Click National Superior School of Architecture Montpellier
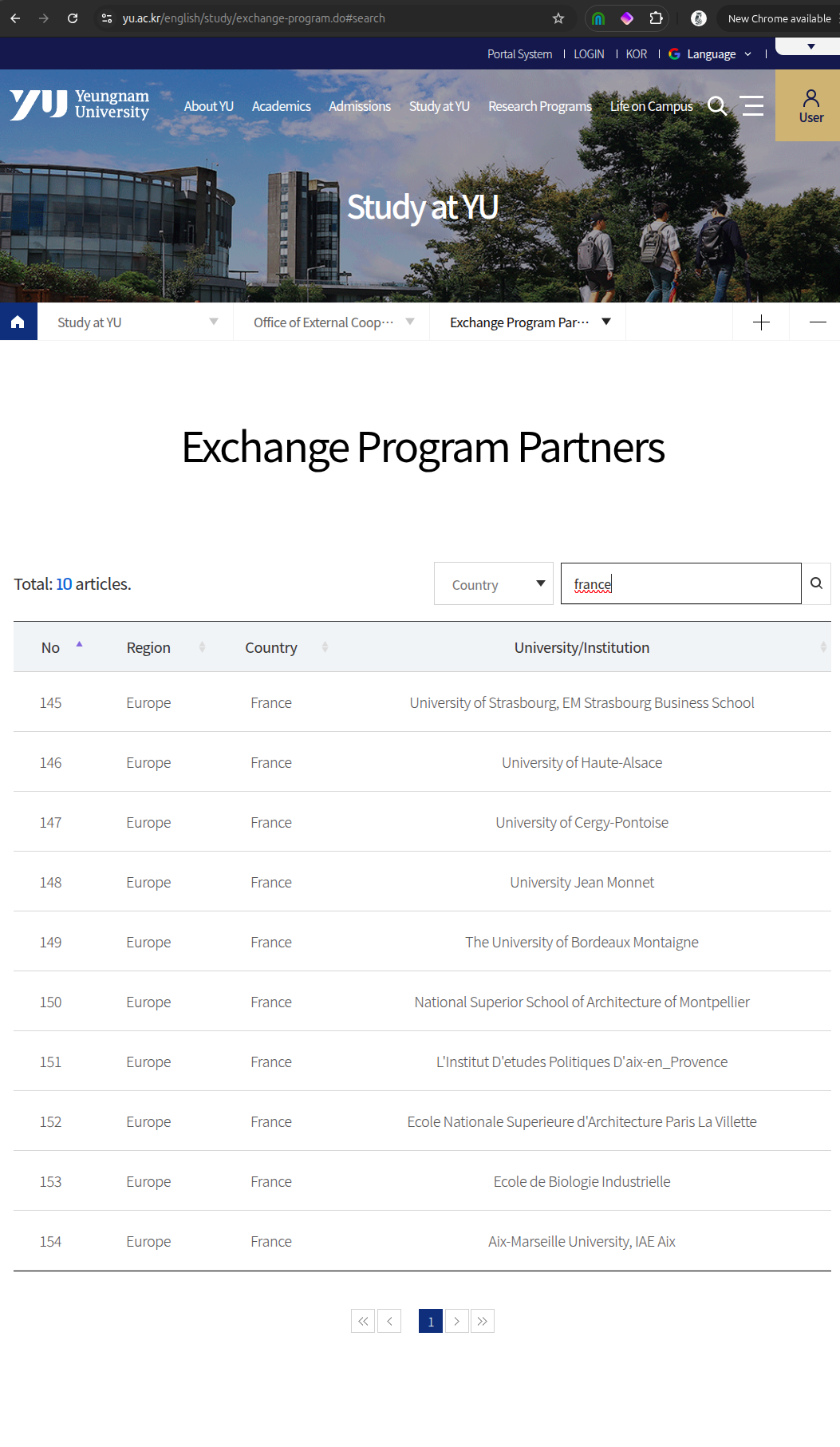The image size is (840, 1447). coord(582,1002)
